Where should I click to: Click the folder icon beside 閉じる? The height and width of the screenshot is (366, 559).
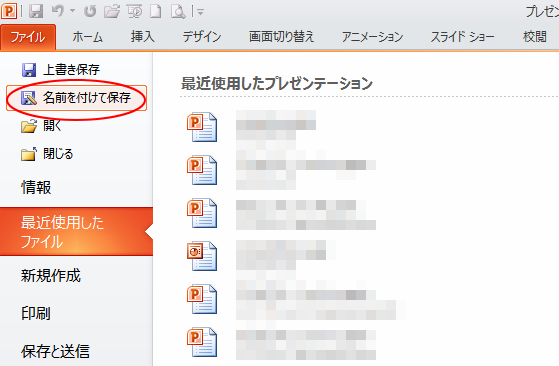point(29,154)
